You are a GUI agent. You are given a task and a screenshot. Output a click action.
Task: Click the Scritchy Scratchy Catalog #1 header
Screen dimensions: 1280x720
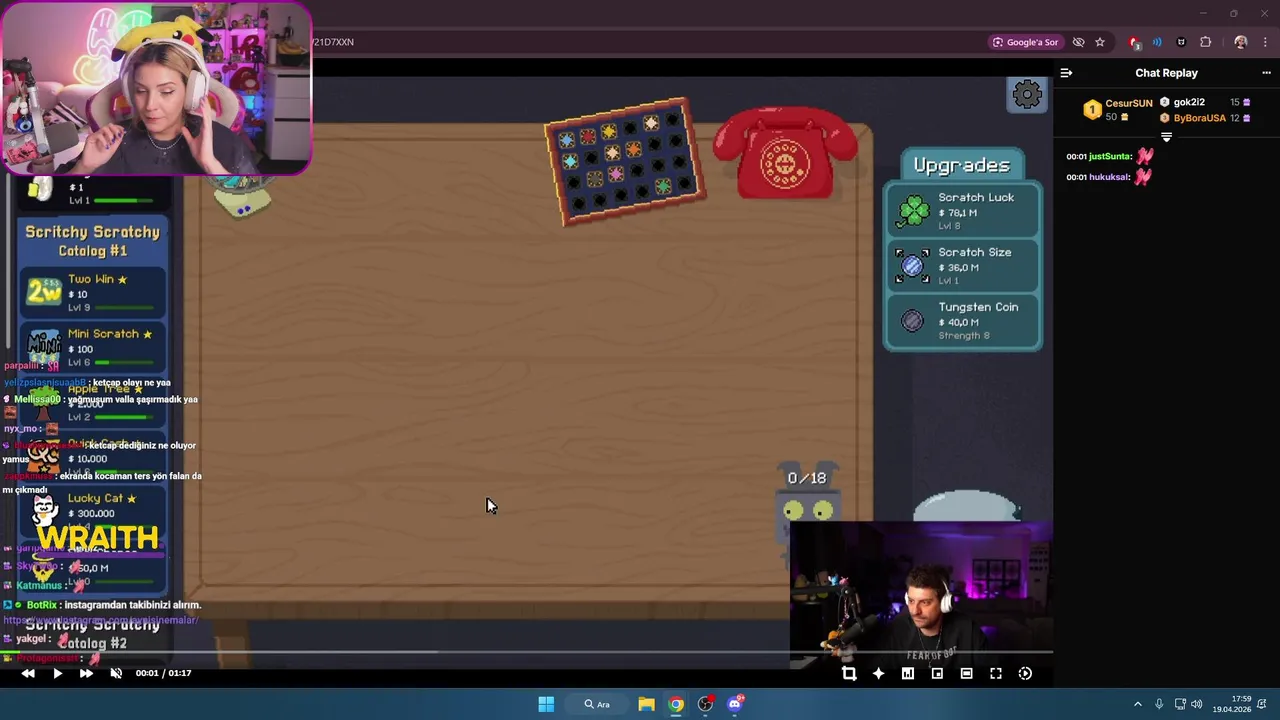click(x=92, y=240)
